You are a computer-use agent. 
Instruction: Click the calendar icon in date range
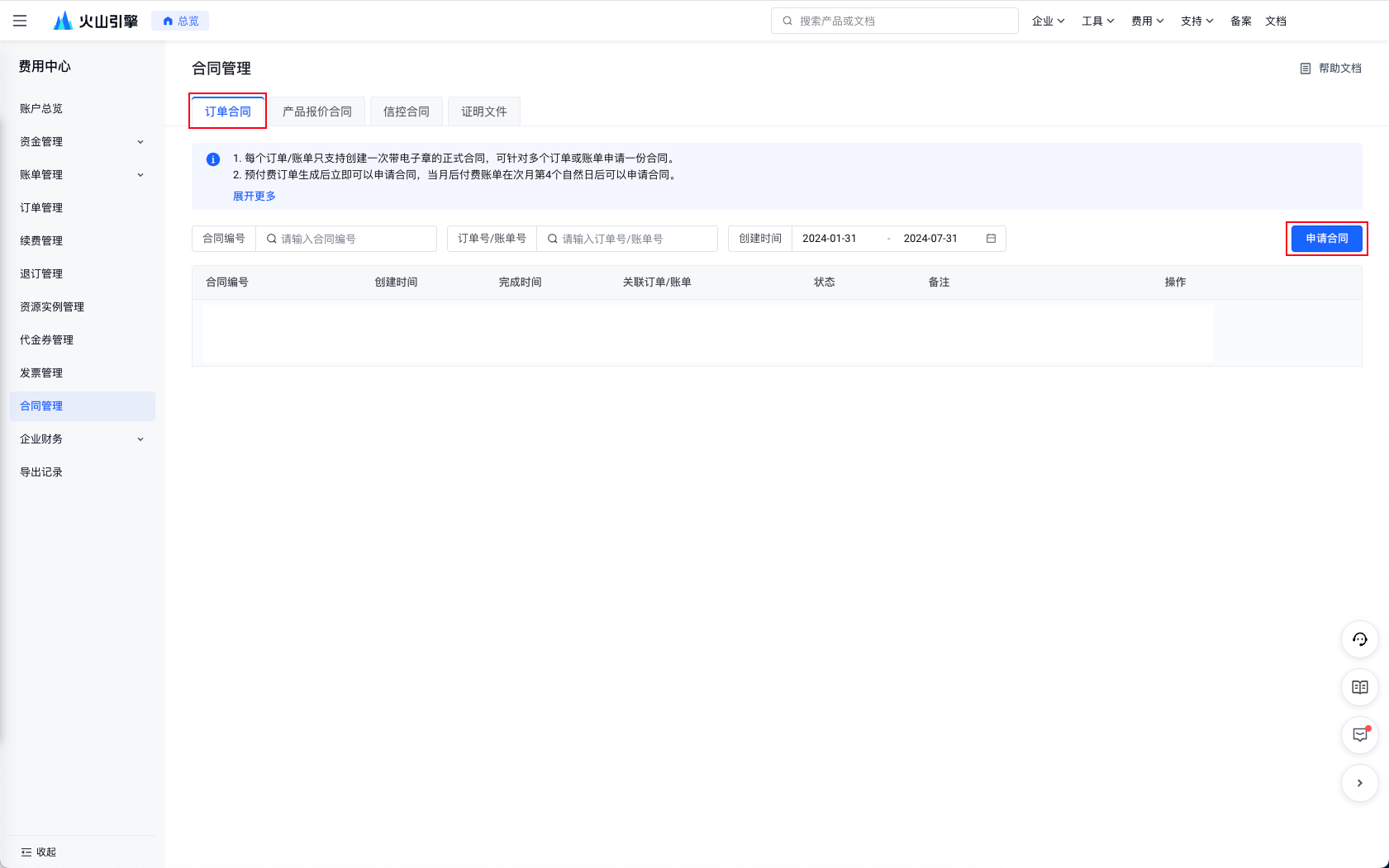pos(991,239)
